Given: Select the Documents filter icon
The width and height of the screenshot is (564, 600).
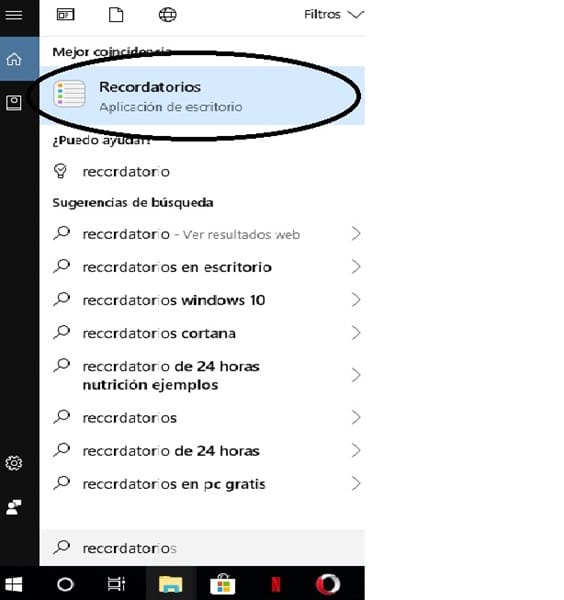Looking at the screenshot, I should point(116,15).
